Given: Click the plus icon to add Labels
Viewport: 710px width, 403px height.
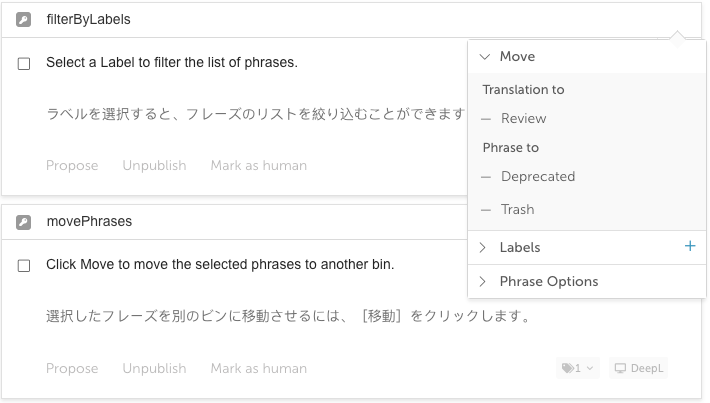Looking at the screenshot, I should tap(690, 246).
